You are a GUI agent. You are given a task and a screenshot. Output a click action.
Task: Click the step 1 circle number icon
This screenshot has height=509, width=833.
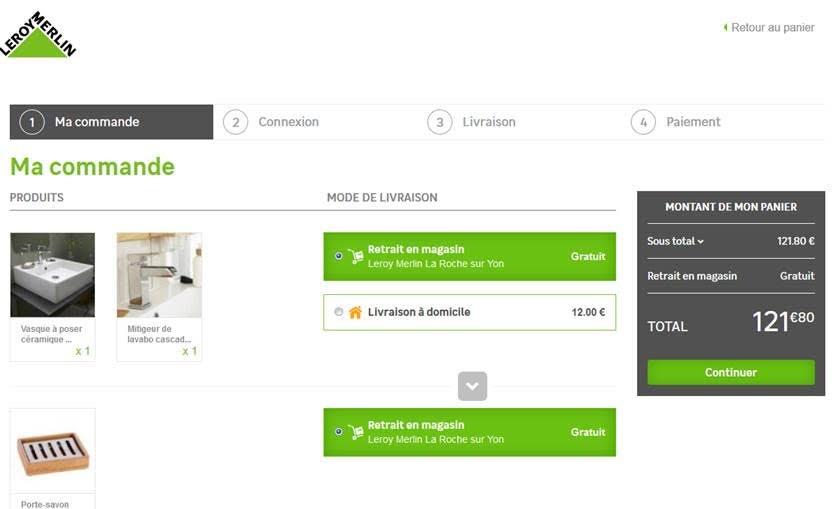pyautogui.click(x=32, y=122)
